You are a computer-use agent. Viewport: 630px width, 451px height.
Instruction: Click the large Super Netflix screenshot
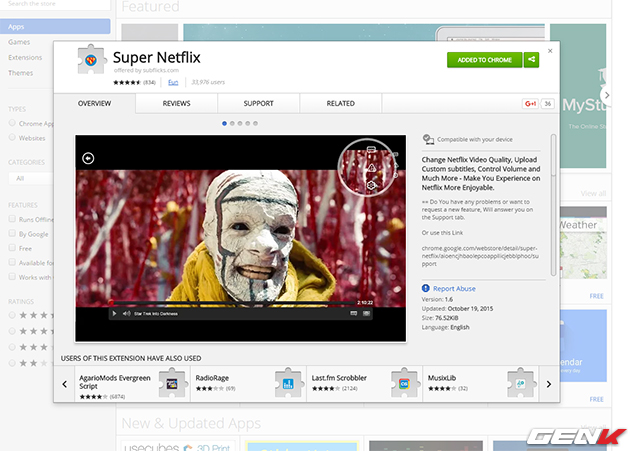(x=240, y=238)
